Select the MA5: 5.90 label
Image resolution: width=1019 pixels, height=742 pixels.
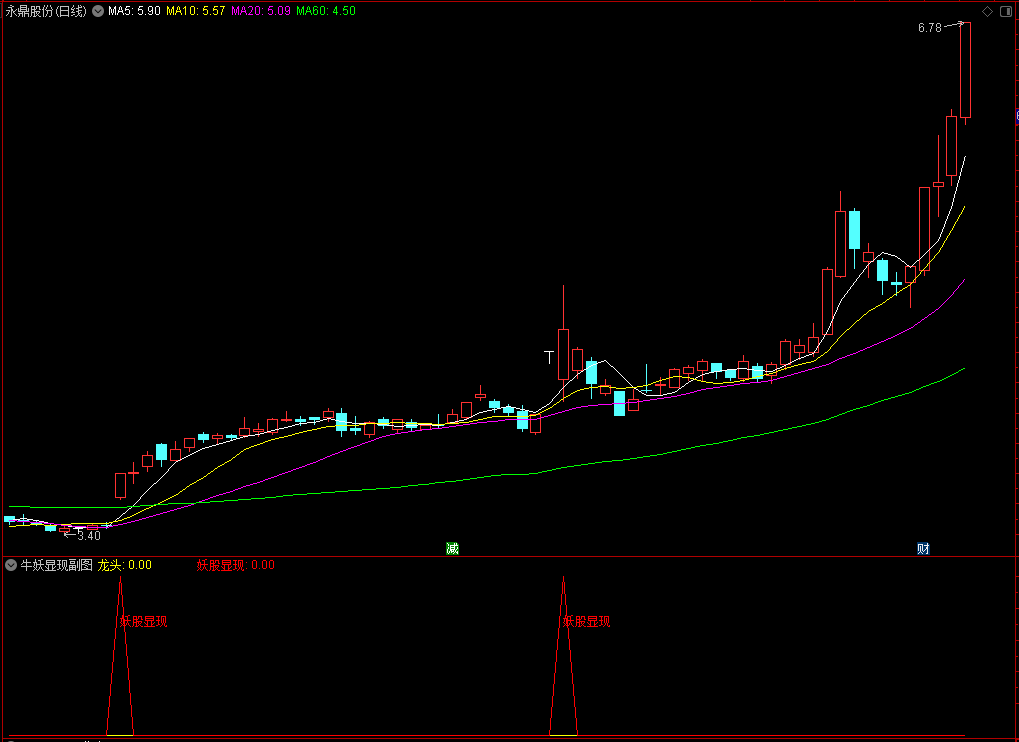pyautogui.click(x=135, y=11)
